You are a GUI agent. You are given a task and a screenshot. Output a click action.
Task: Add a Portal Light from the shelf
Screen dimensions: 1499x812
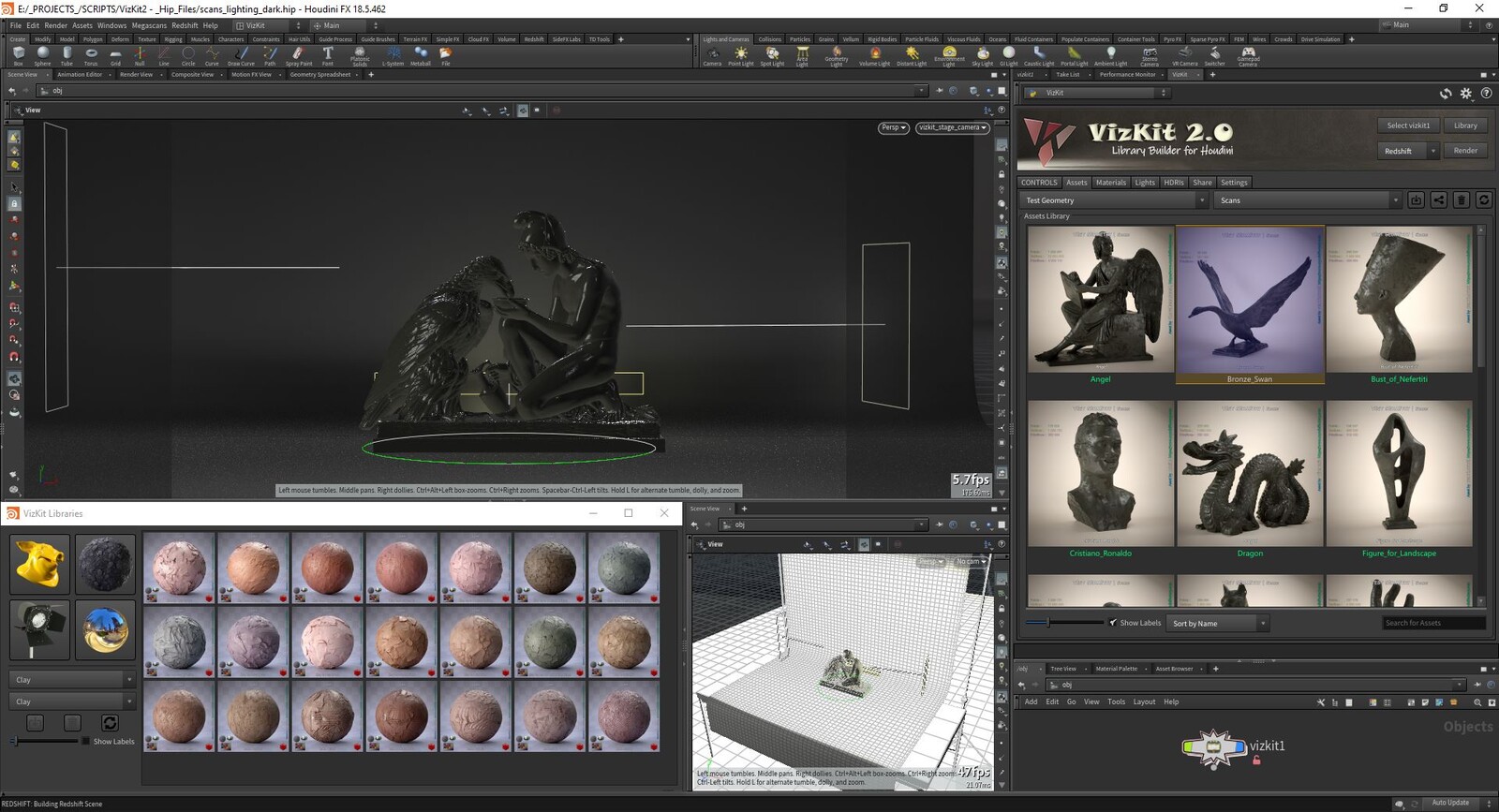point(1075,56)
